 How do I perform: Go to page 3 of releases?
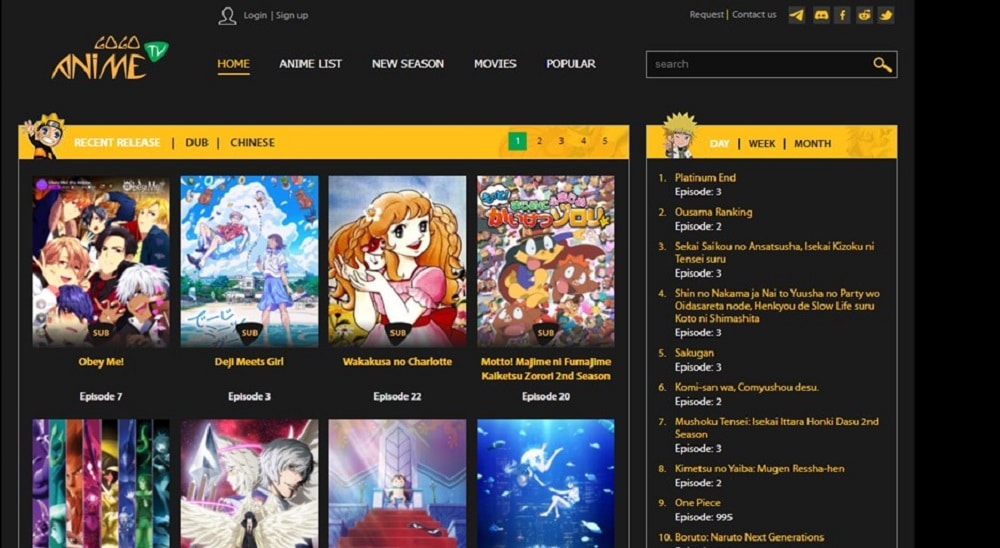[561, 141]
